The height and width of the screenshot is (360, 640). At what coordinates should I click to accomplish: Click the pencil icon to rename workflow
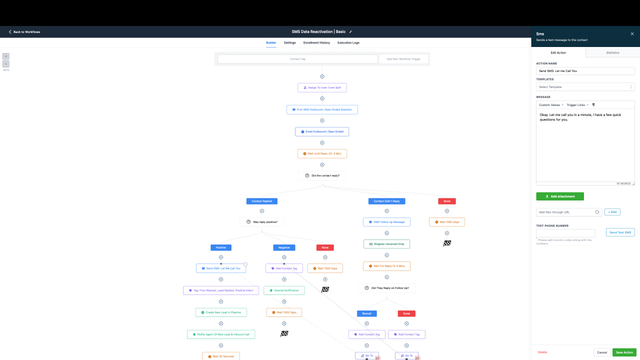350,32
